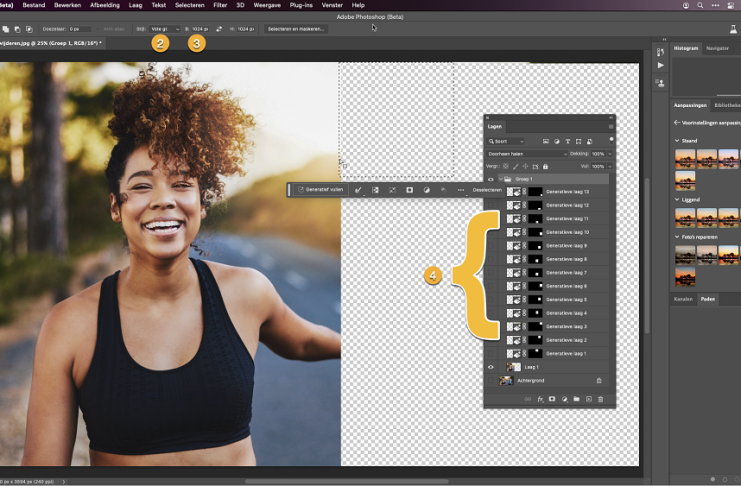Switch to the Navigator tab

coord(717,48)
